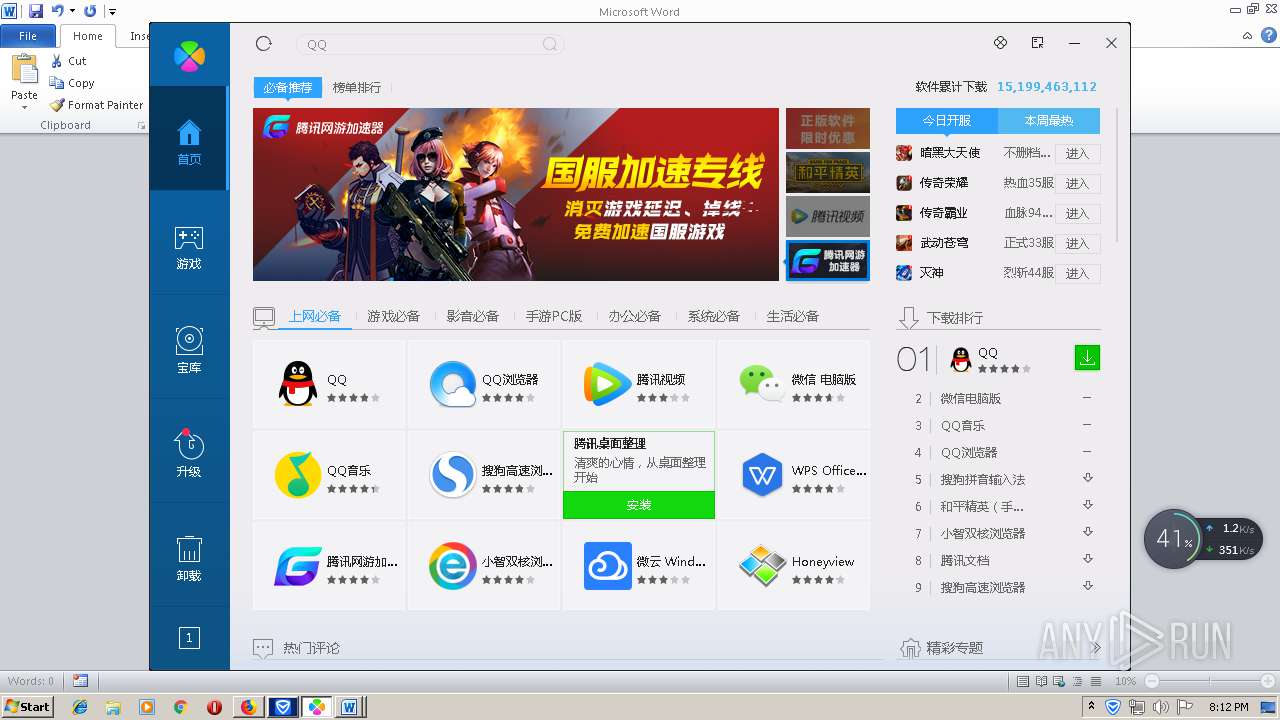Click the 热门评论 section heading

click(x=311, y=648)
